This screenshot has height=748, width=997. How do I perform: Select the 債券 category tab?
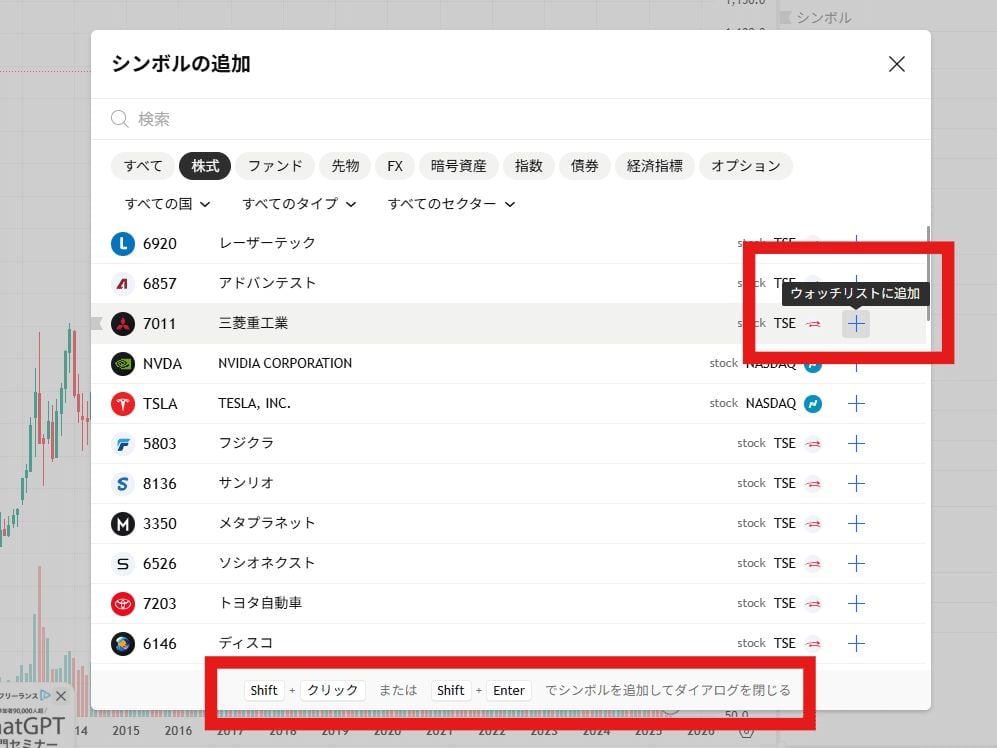584,166
